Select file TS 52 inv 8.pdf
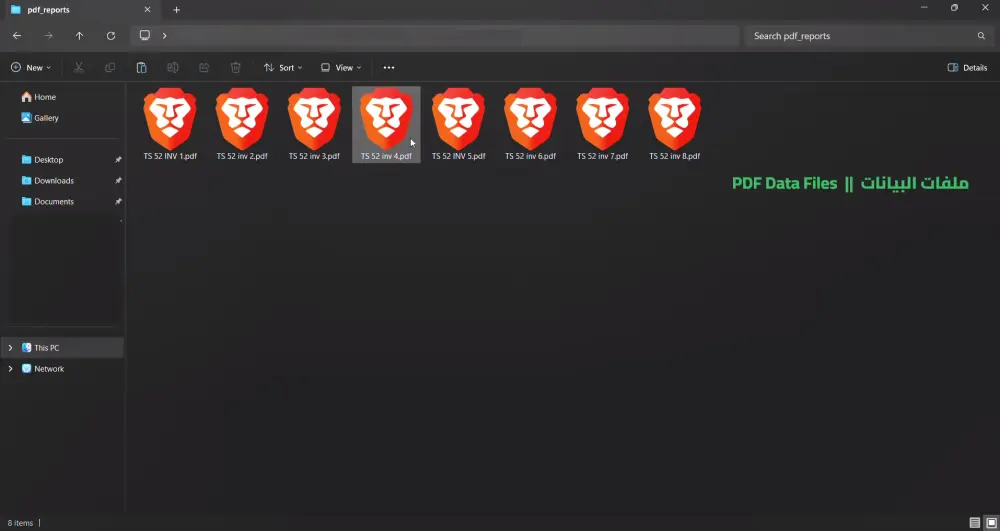Screen dimensions: 1000x531 click(675, 124)
